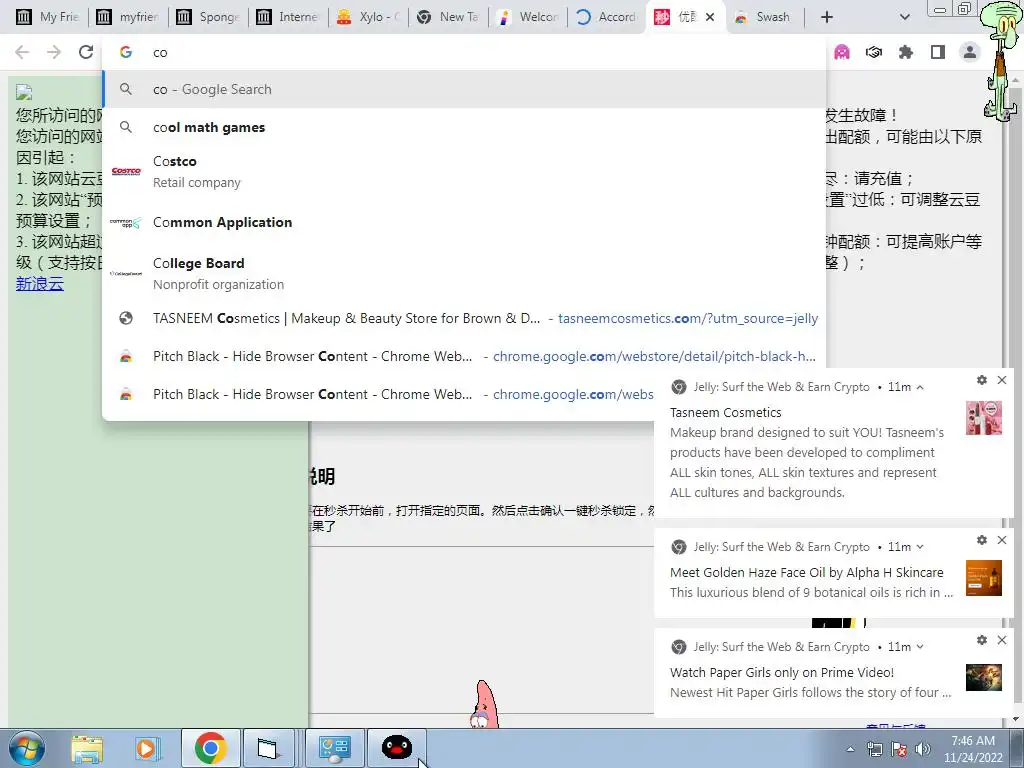Close the active 优酷 tab
This screenshot has height=768, width=1024.
710,17
